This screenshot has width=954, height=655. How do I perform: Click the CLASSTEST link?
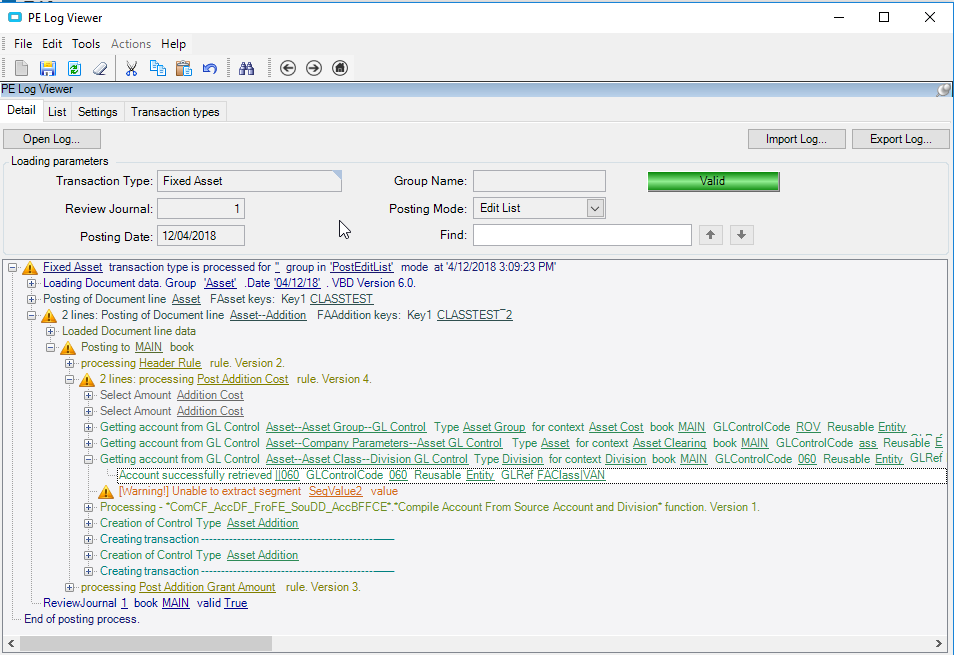(x=341, y=299)
